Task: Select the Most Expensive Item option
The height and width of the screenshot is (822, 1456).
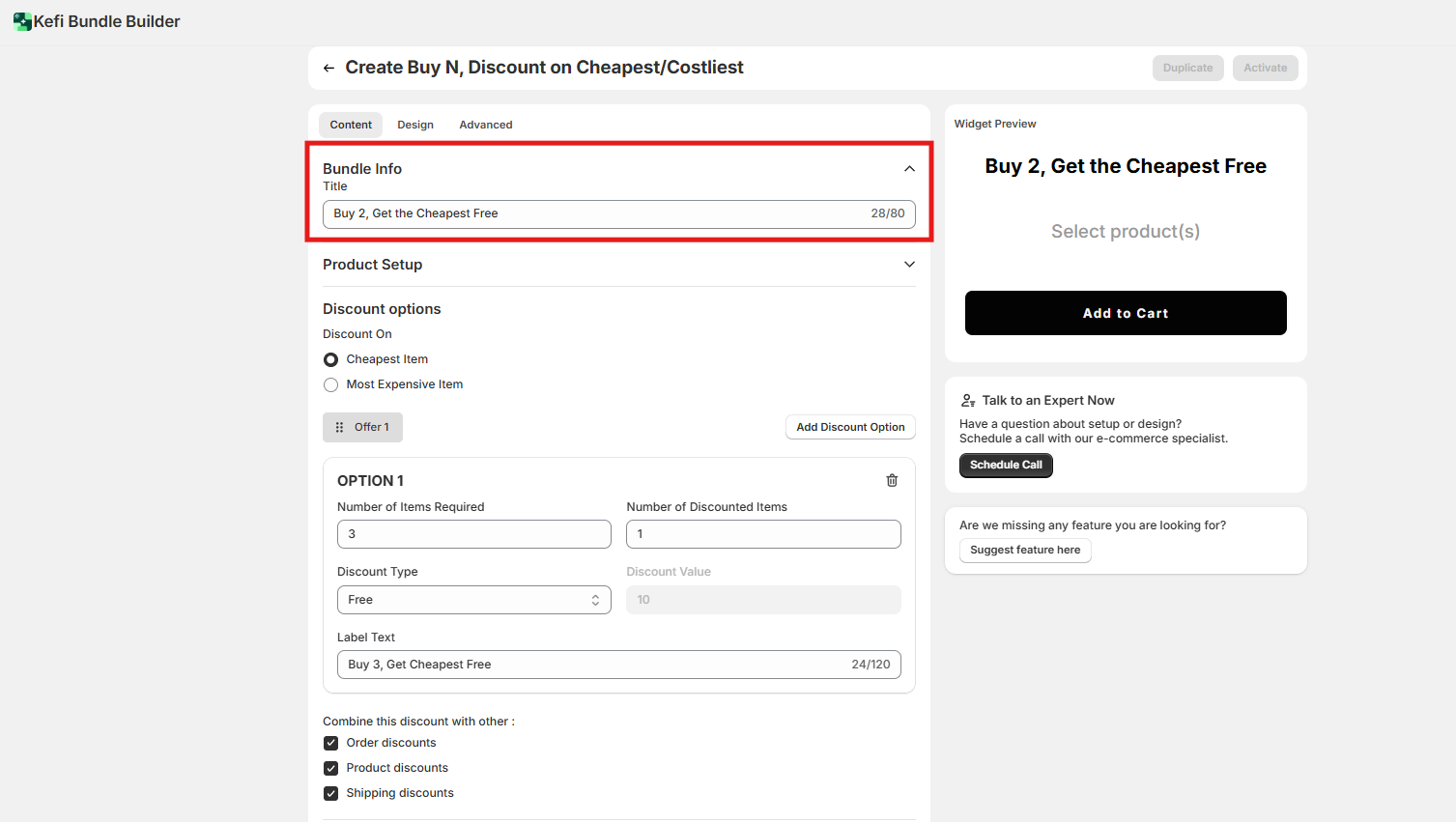Action: click(x=331, y=384)
